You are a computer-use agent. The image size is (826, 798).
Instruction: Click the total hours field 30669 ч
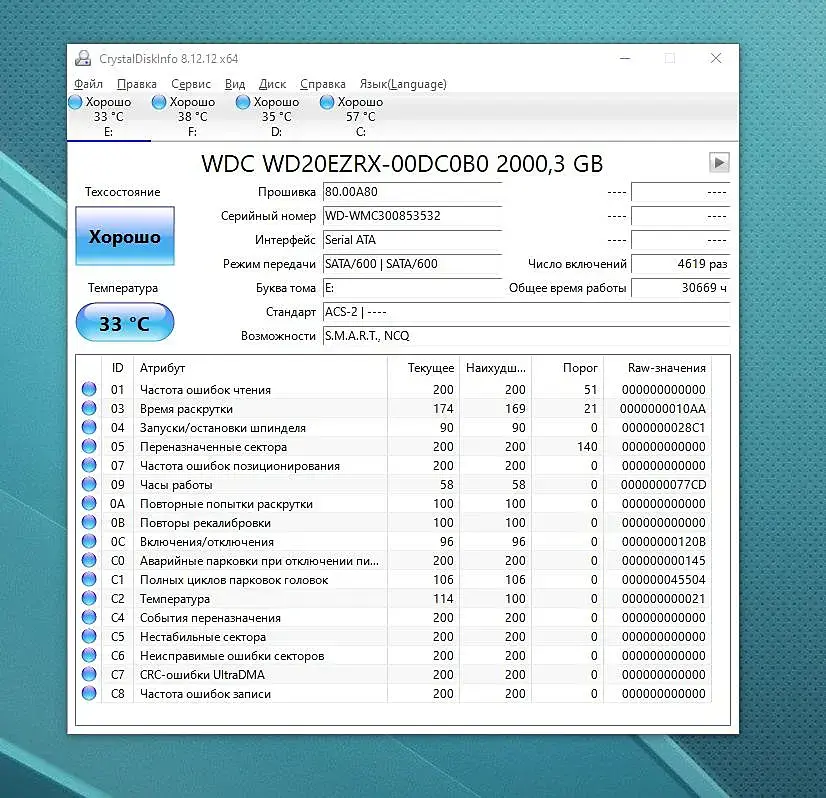coord(681,288)
